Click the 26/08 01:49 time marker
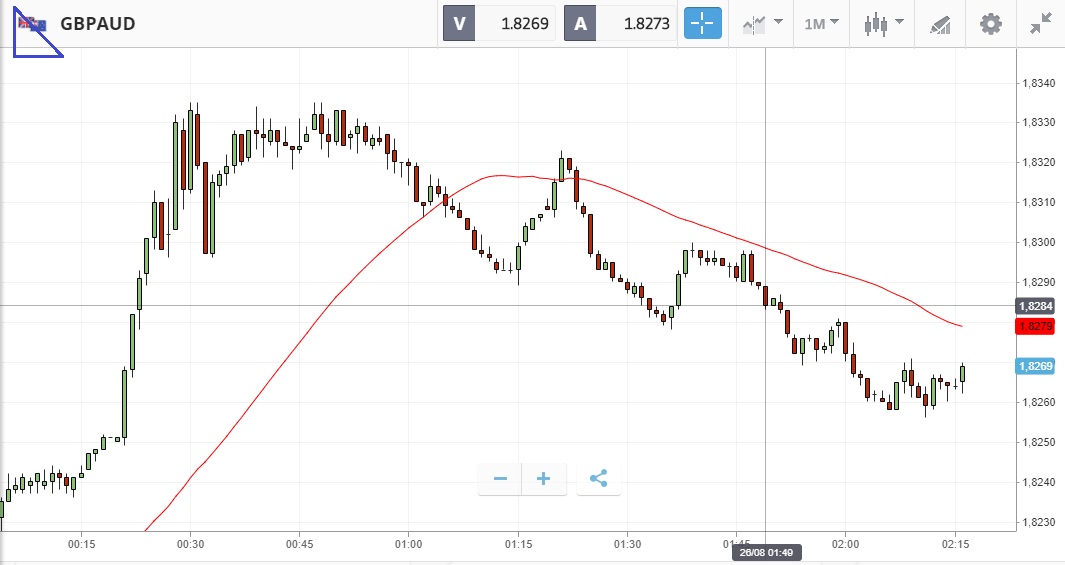The width and height of the screenshot is (1065, 565). [766, 553]
